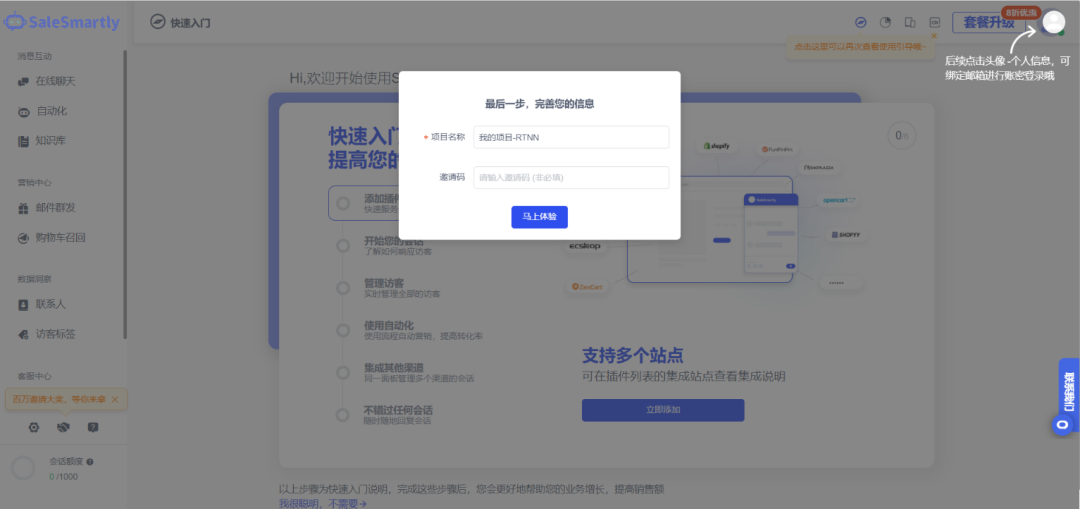Click the SaleSmartly logo
Screen dimensions: 1080x509
(61, 22)
